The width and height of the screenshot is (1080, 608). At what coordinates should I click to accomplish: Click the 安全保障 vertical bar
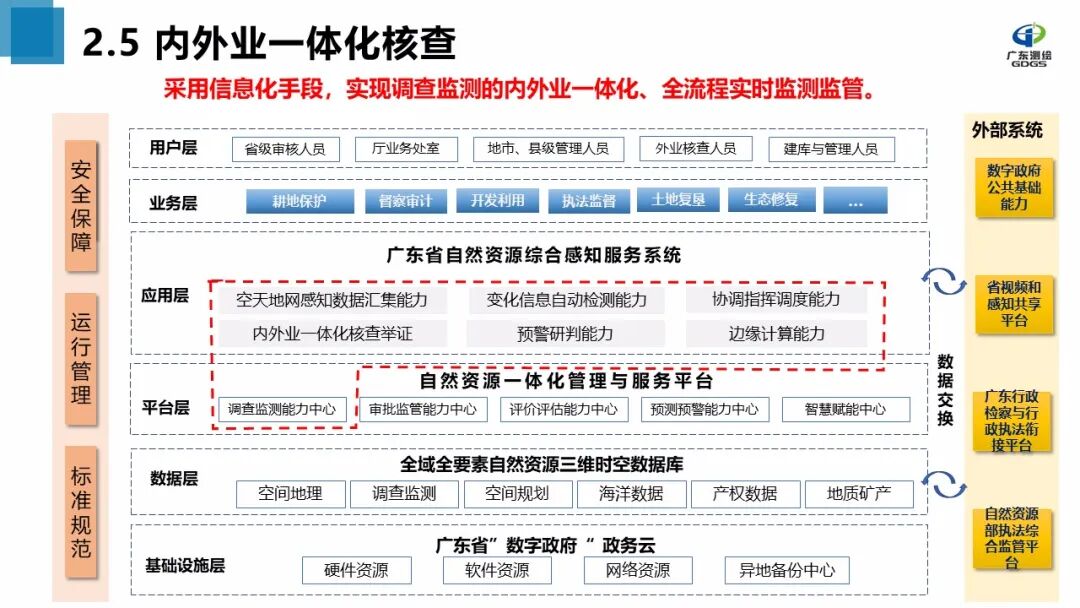[81, 206]
